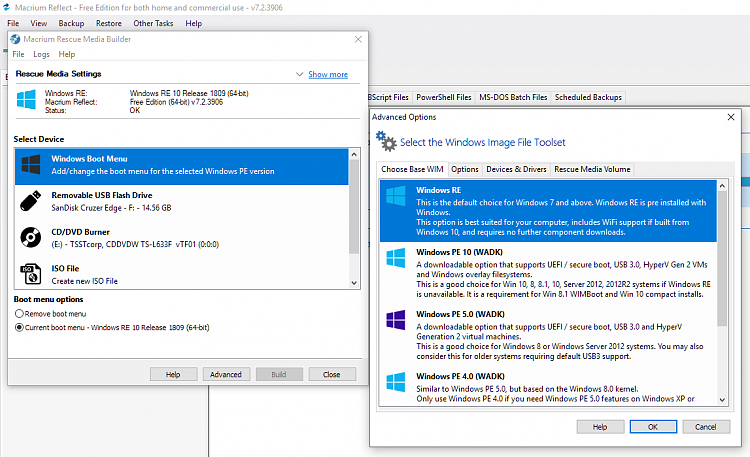This screenshot has width=750, height=457.
Task: Click the Select Device list scrollbar thumb
Action: (x=354, y=207)
